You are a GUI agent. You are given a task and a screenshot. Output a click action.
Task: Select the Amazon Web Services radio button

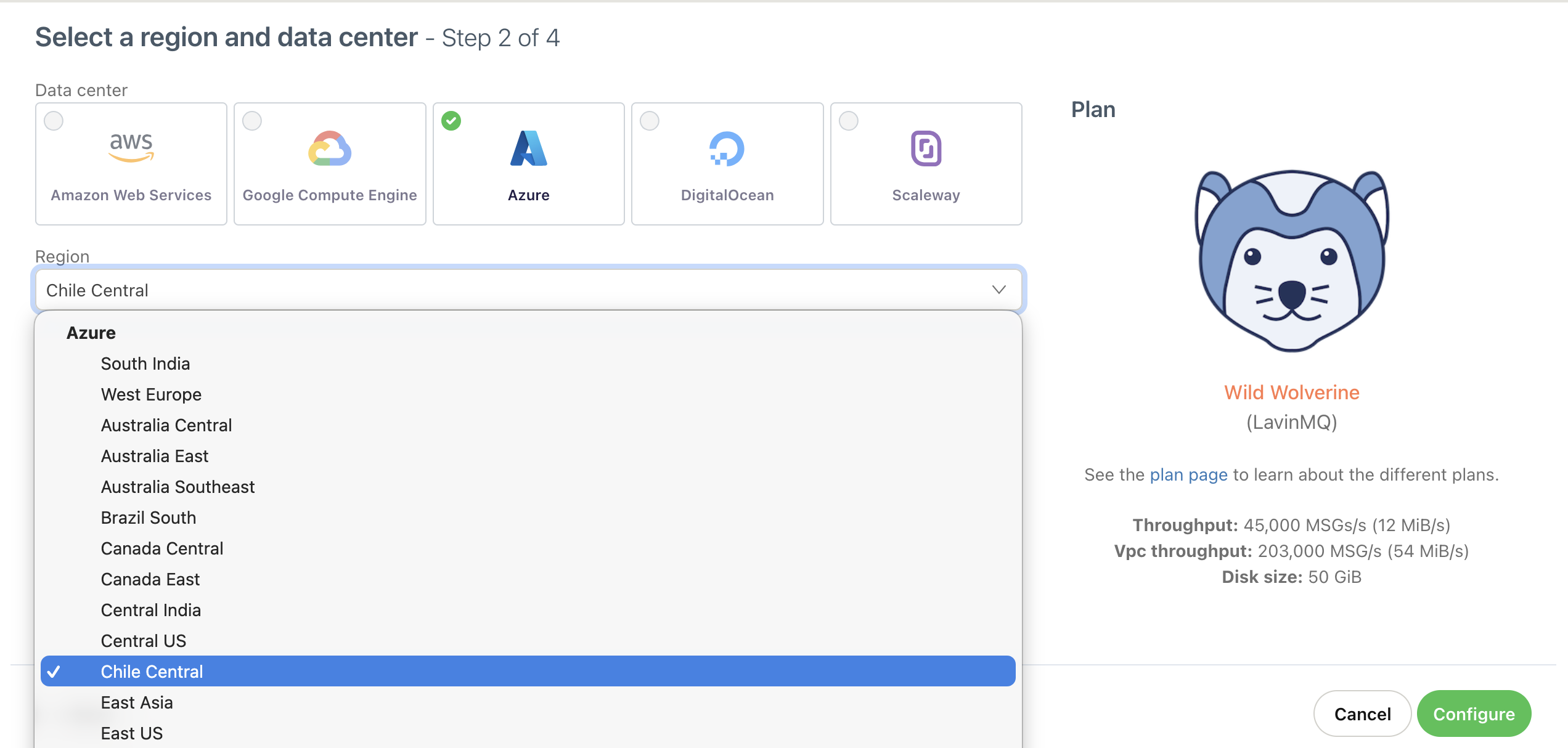tap(54, 121)
